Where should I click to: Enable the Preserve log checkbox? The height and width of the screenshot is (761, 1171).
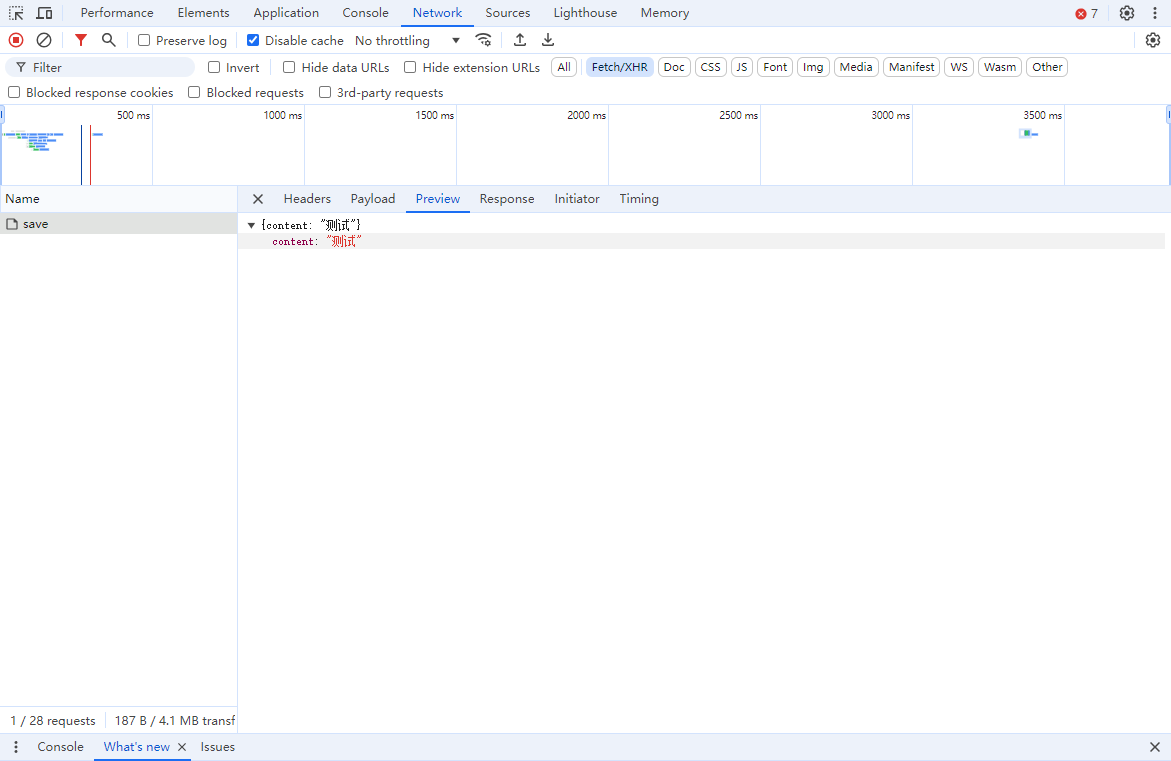pos(144,41)
